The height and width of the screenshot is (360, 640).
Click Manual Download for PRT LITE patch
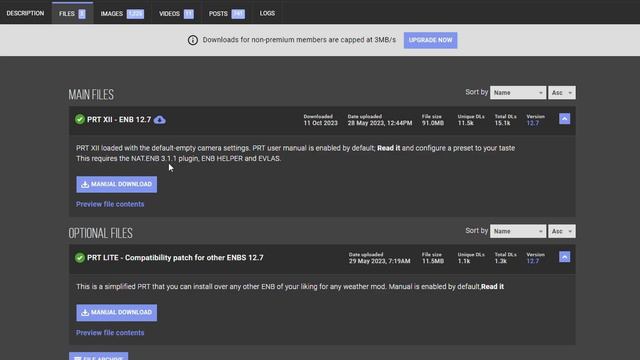(116, 312)
